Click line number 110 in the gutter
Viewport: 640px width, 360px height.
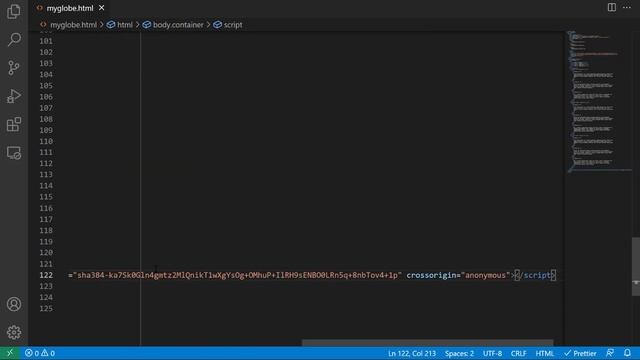(46, 141)
